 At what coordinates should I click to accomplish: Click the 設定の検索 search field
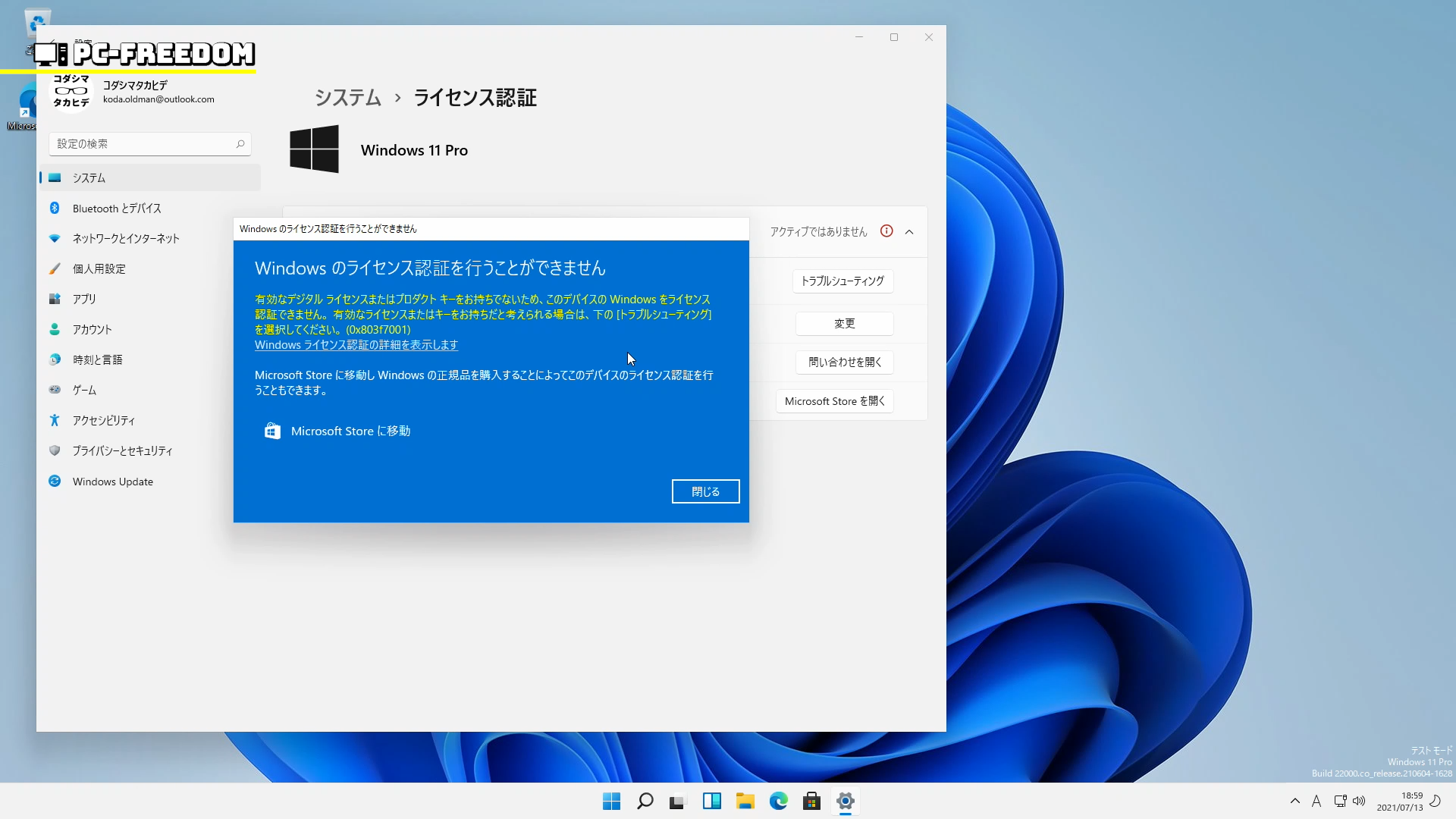144,144
